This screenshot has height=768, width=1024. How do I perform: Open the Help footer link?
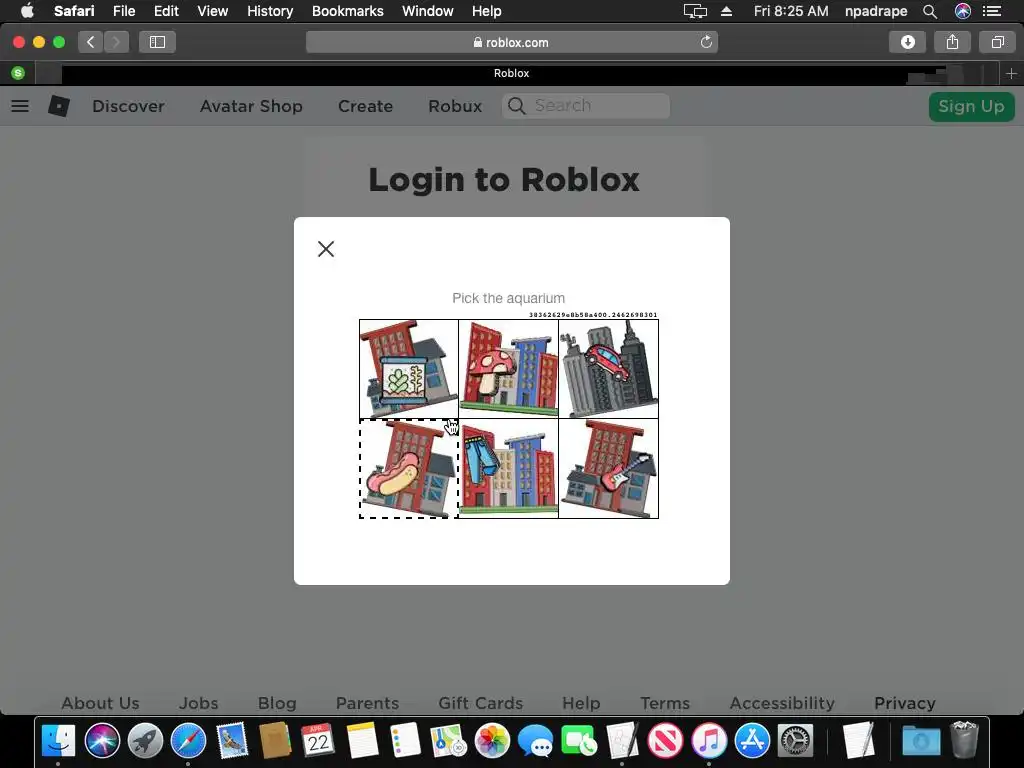point(581,703)
